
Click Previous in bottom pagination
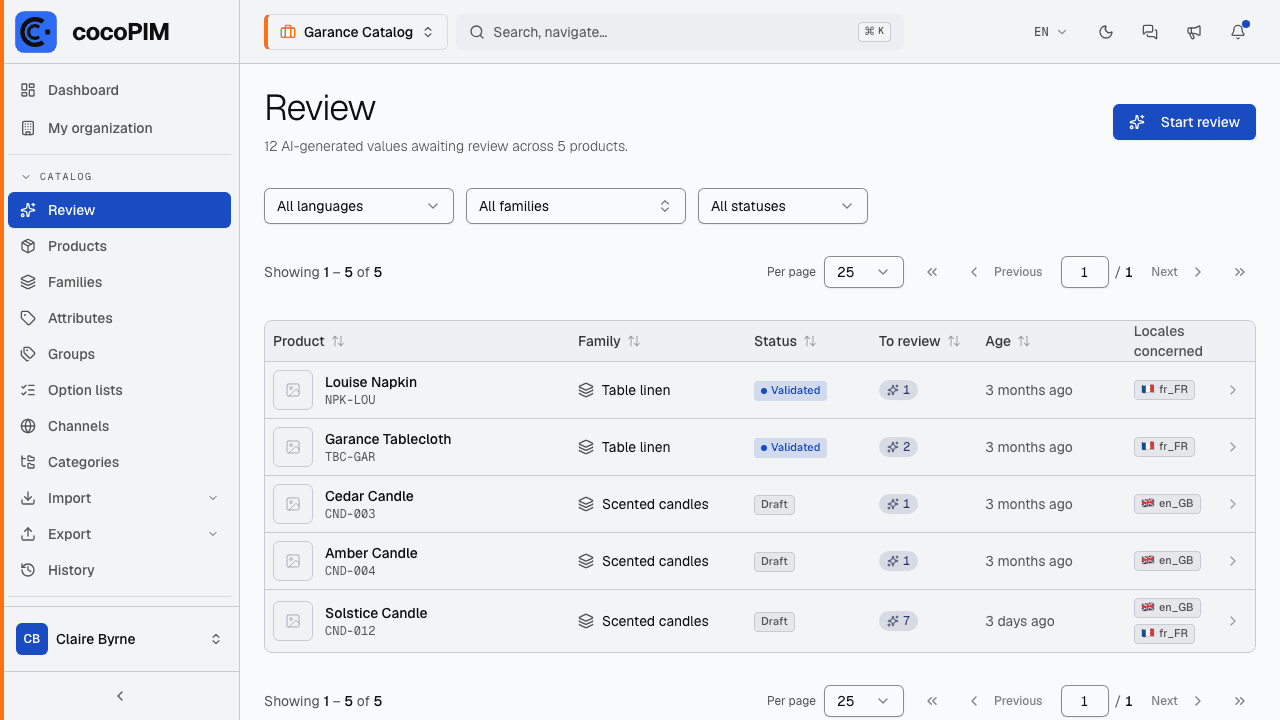(1006, 701)
